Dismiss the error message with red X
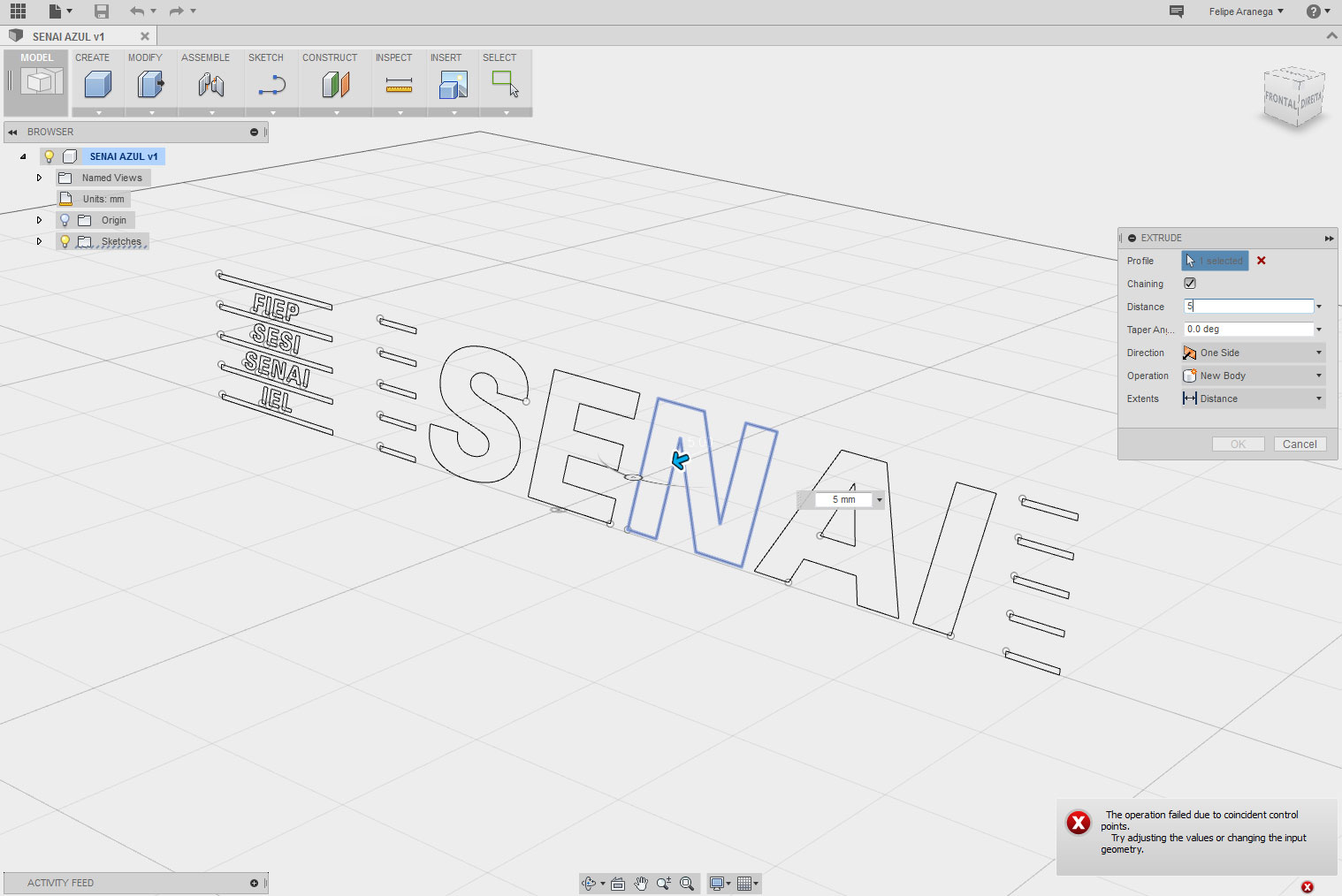The height and width of the screenshot is (896, 1342). pyautogui.click(x=1308, y=886)
